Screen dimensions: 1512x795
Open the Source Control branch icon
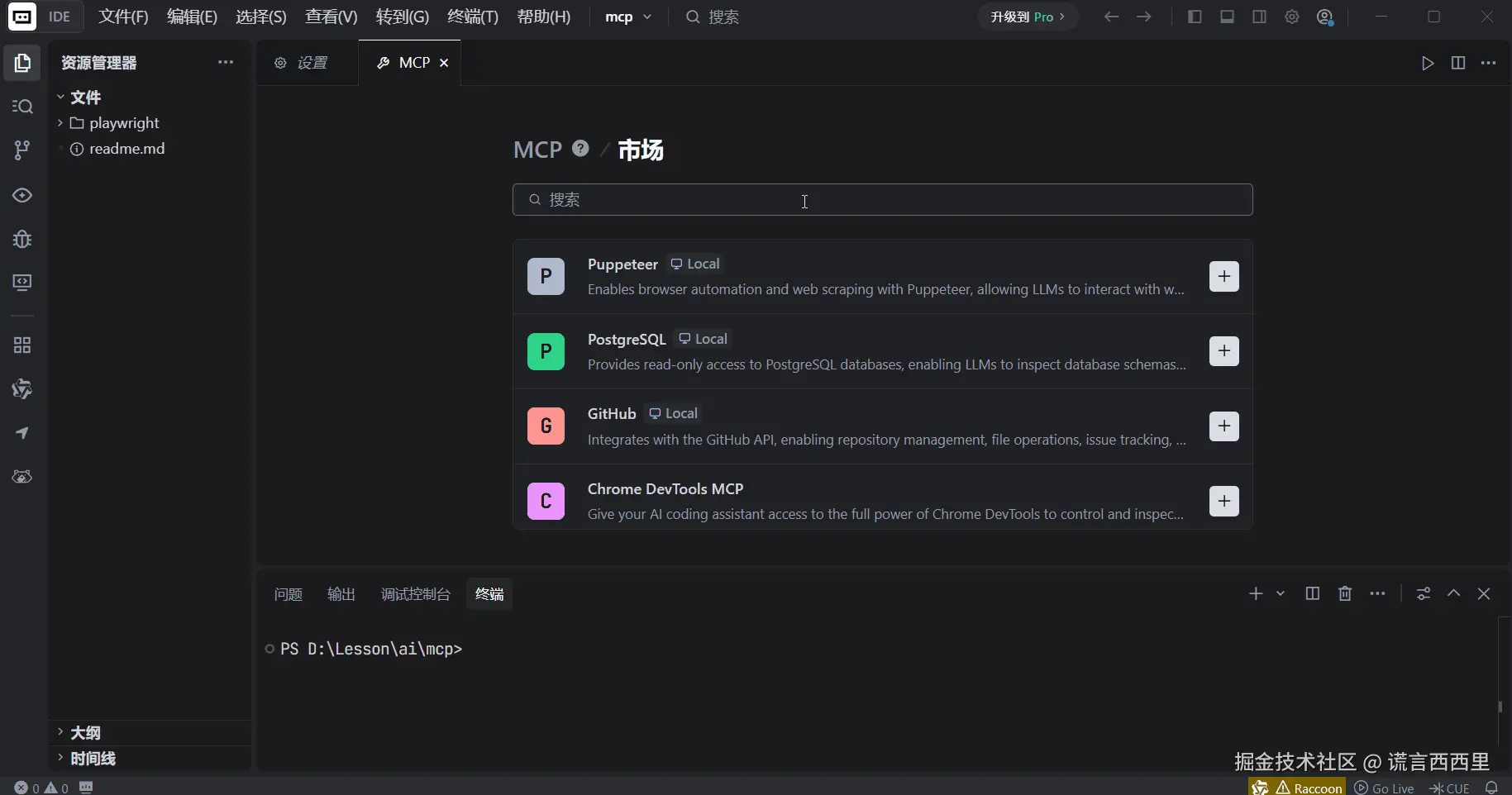[22, 150]
